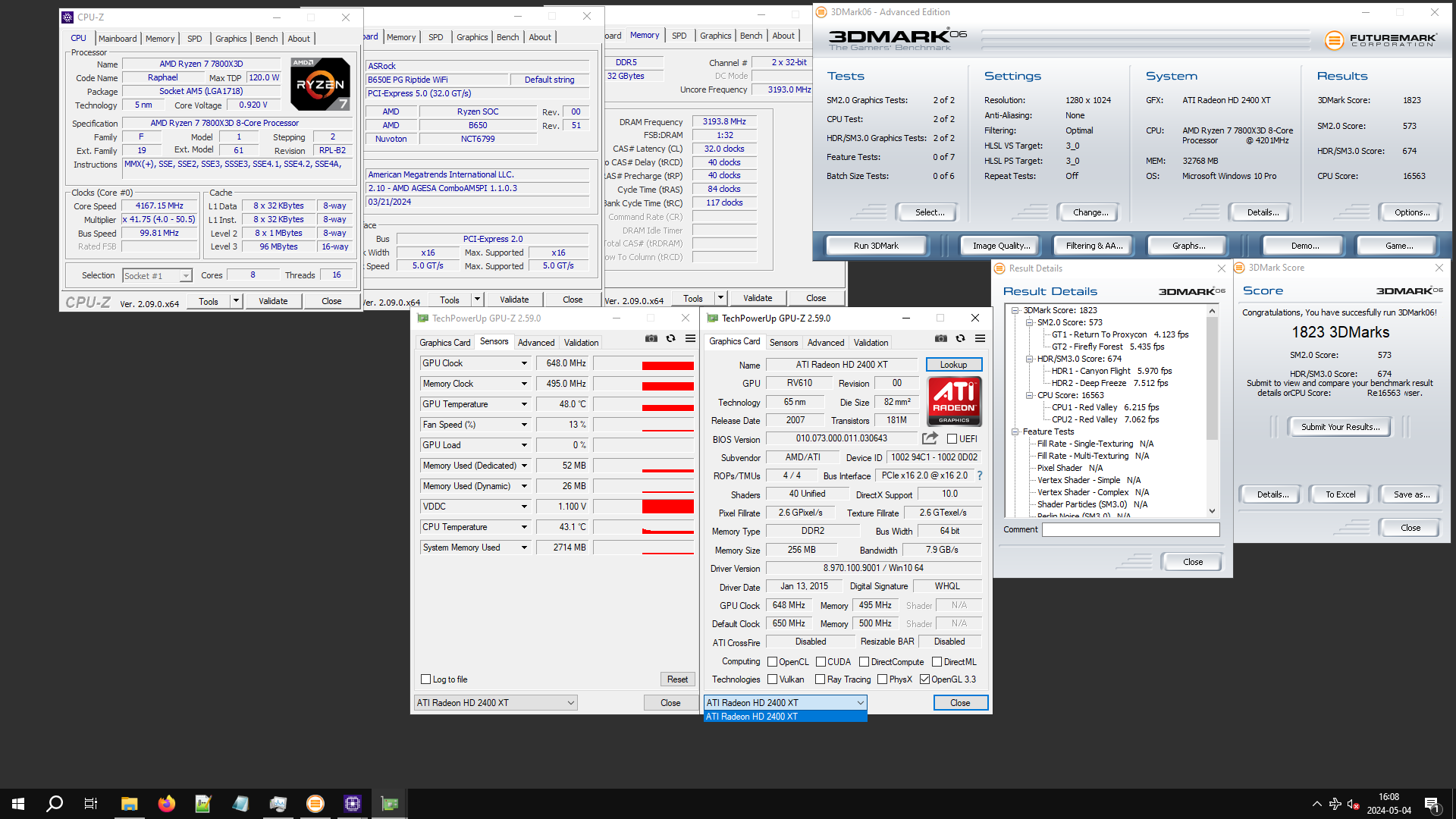The image size is (1456, 819).
Task: Click screenshot camera icon in GPU-Z Sensors window
Action: pyautogui.click(x=651, y=339)
